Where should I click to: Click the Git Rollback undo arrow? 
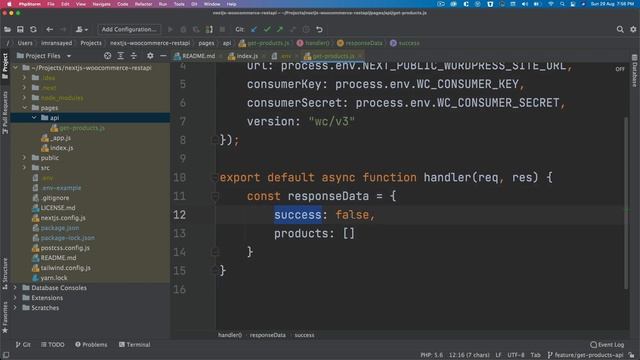tap(319, 29)
